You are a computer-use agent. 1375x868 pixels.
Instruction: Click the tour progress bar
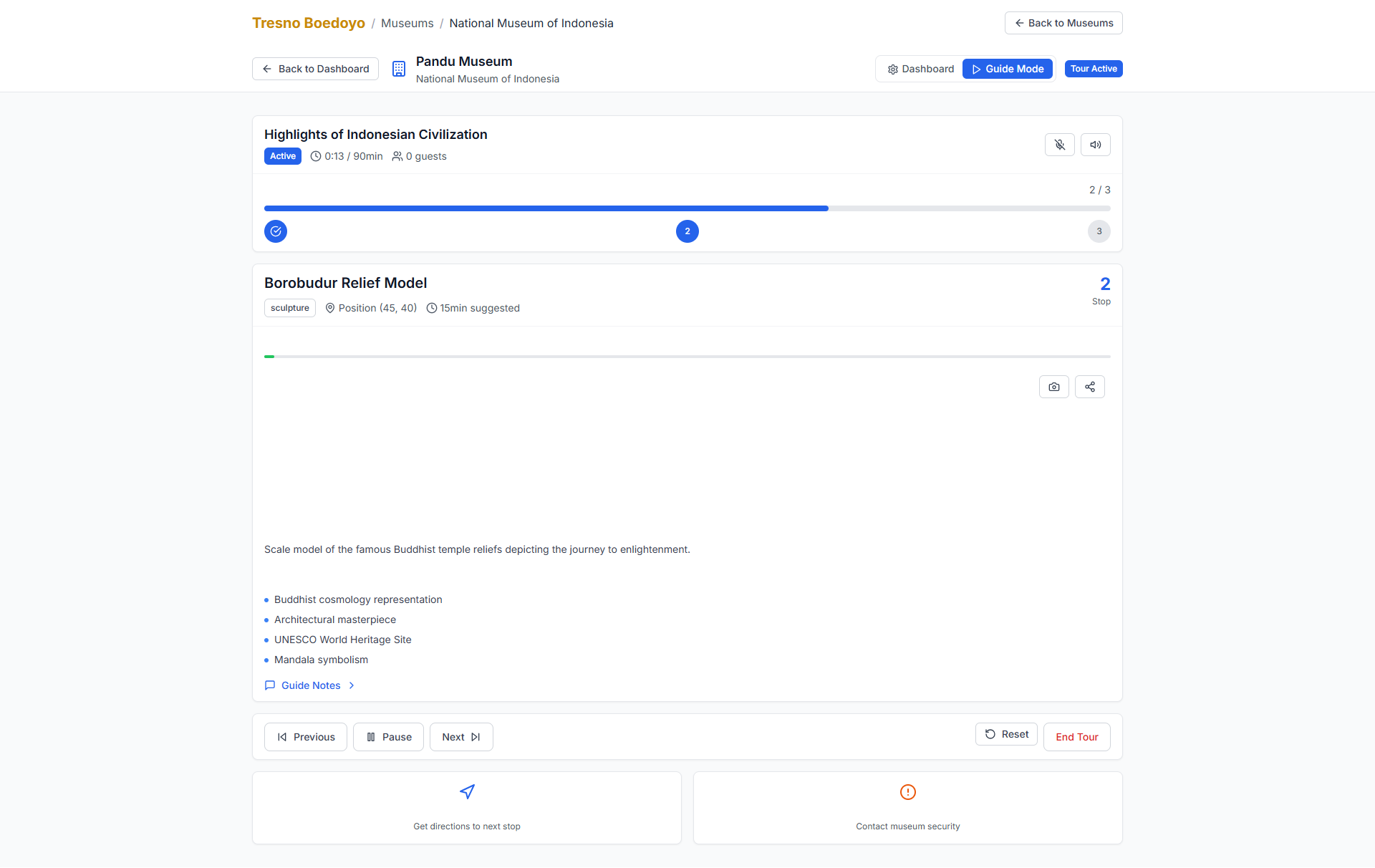pos(687,208)
